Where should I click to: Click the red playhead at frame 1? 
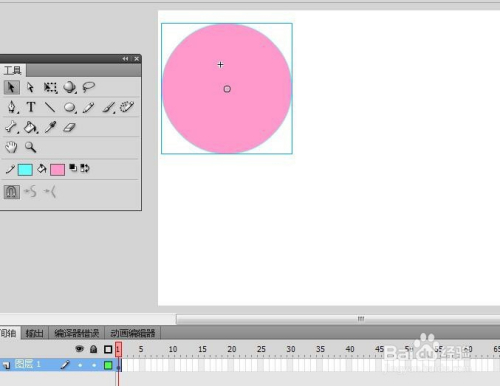click(x=118, y=349)
